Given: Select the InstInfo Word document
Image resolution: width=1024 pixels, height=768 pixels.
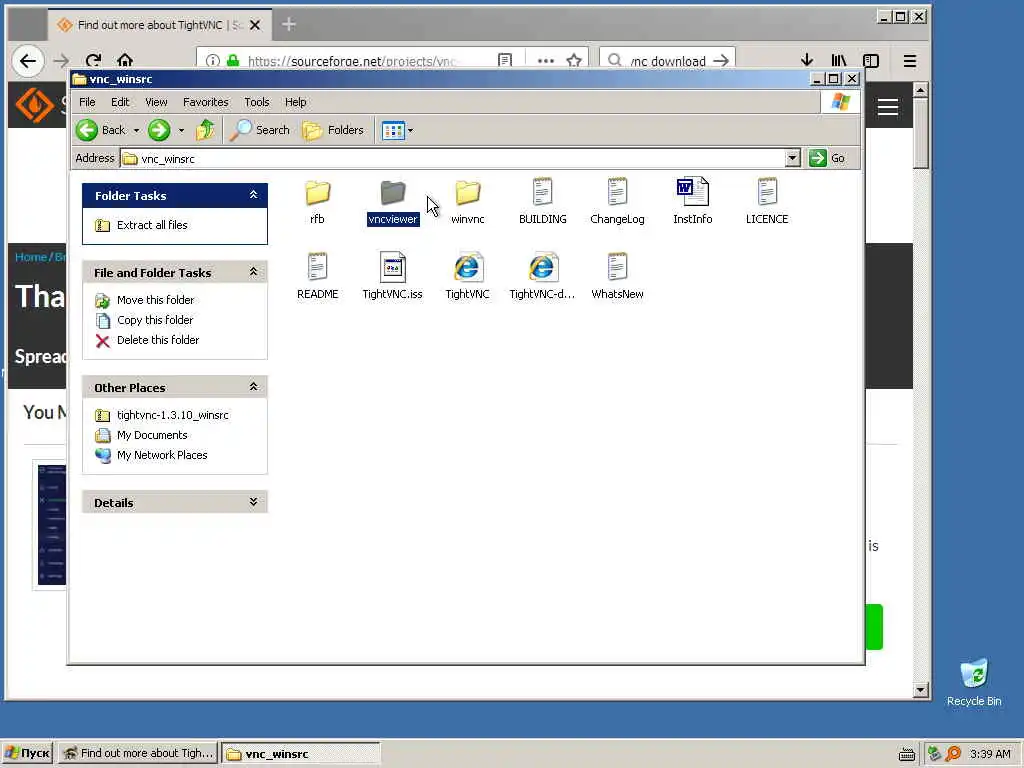Looking at the screenshot, I should pyautogui.click(x=692, y=201).
